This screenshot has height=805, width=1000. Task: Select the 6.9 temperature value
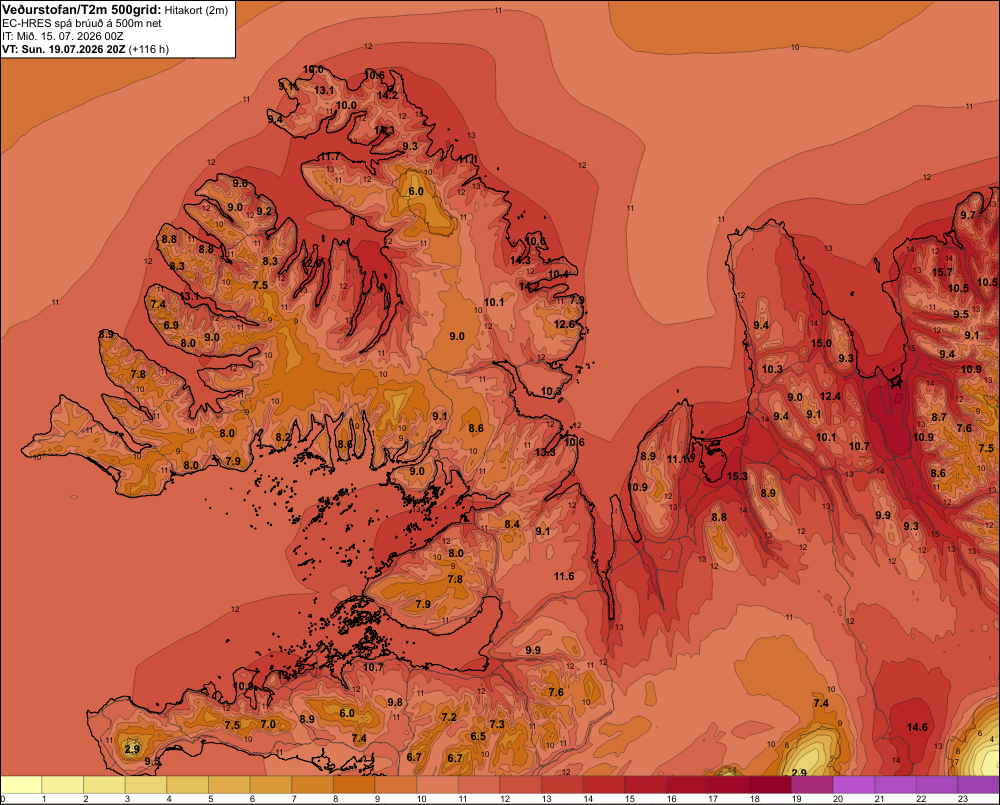[171, 325]
